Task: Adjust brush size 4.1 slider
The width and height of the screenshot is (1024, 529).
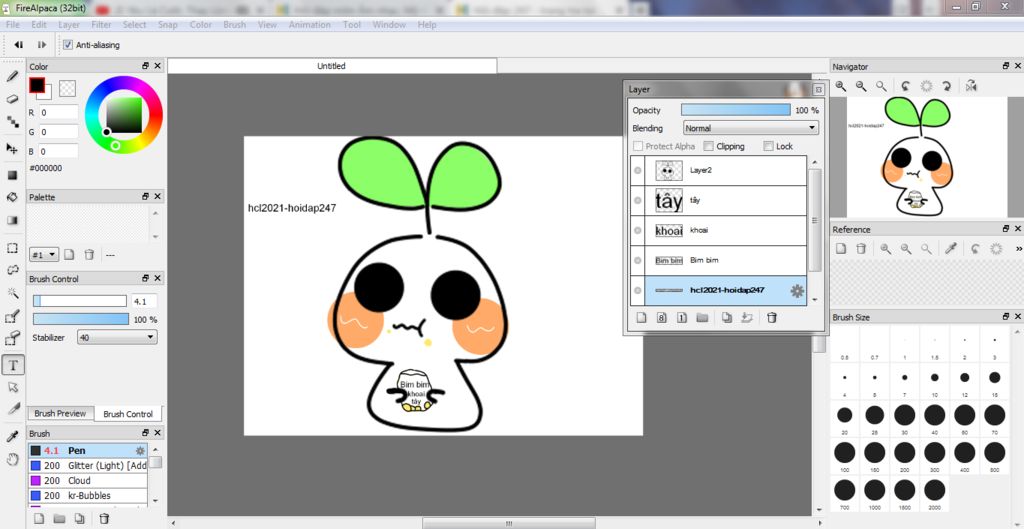Action: [x=80, y=301]
